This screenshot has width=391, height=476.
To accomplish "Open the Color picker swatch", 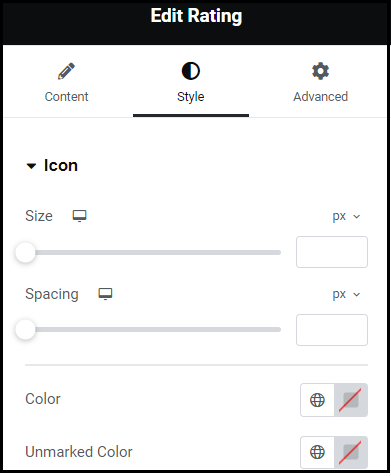I will [351, 400].
